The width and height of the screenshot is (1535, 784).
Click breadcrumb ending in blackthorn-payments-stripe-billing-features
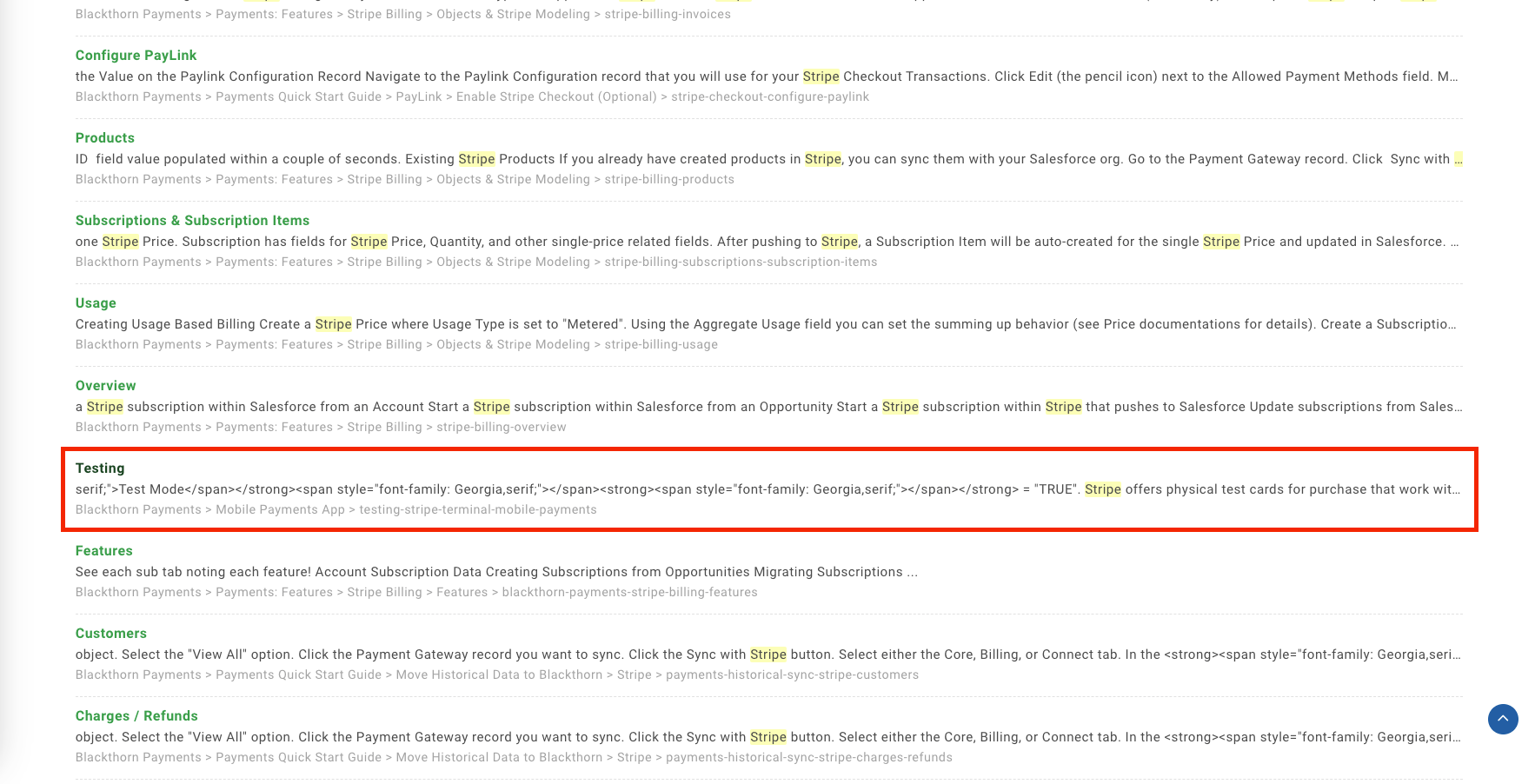[x=416, y=592]
